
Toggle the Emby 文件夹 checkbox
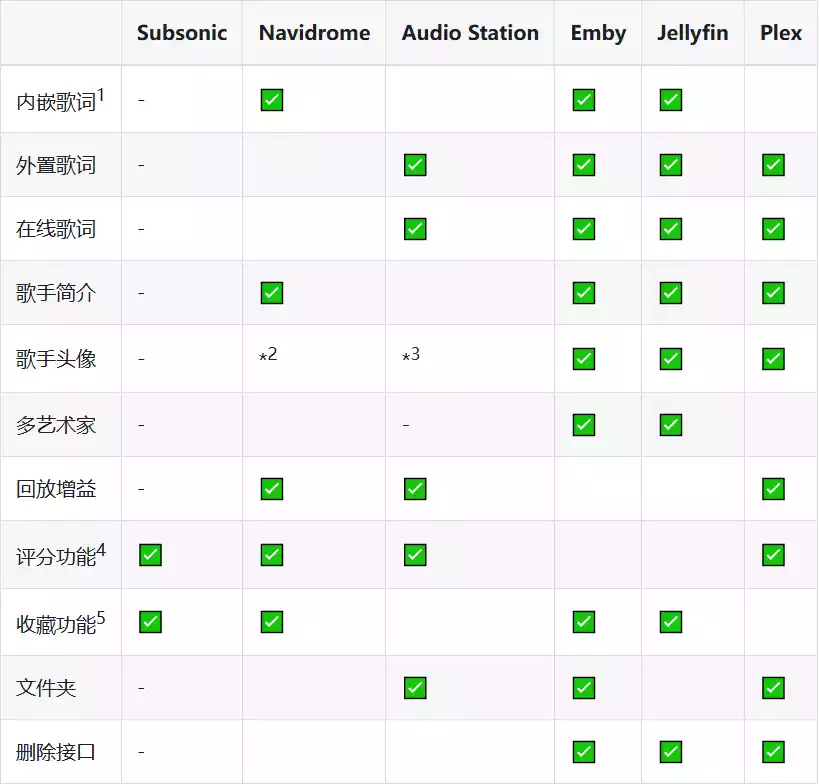coord(583,687)
